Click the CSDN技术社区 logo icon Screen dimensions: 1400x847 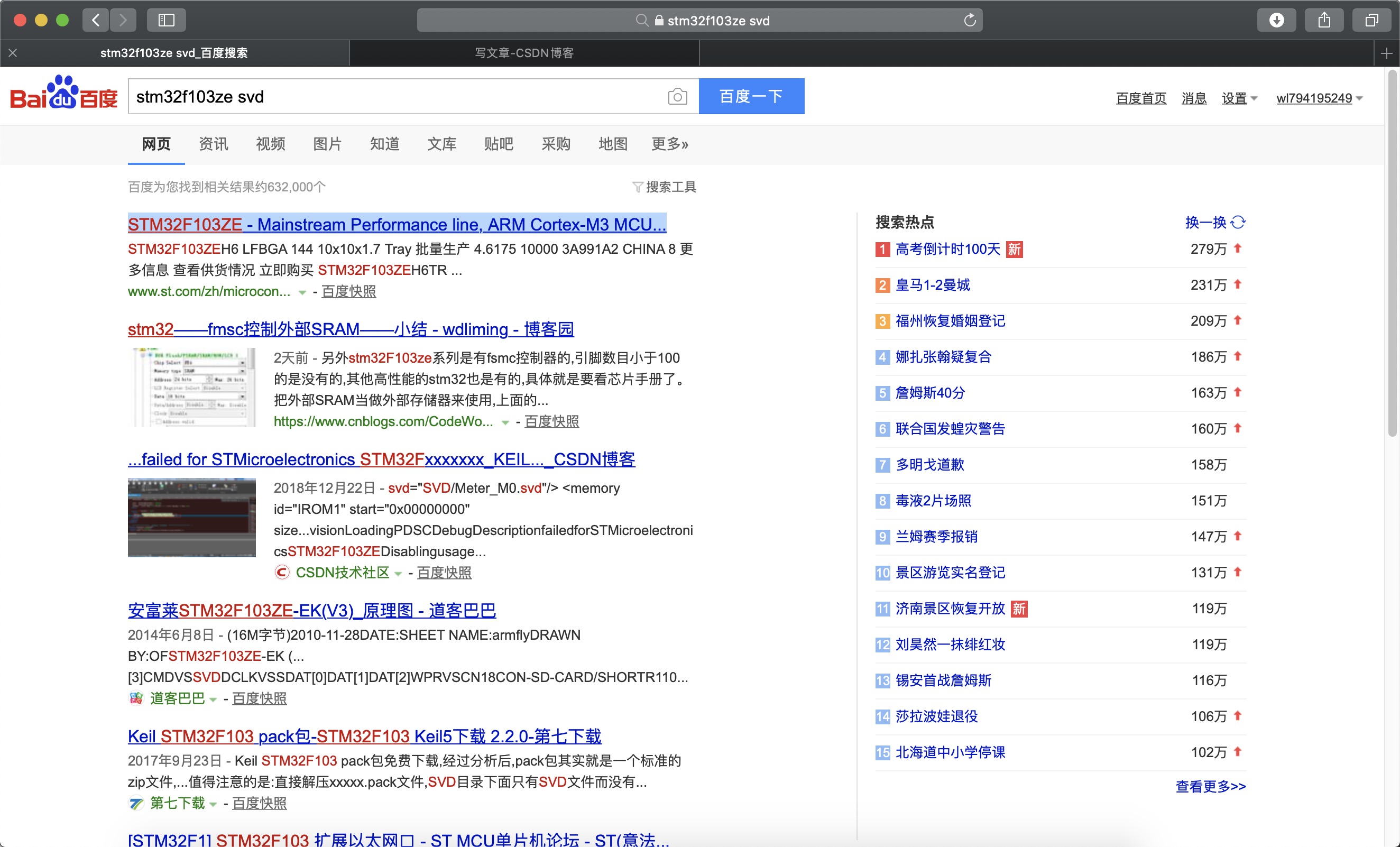282,572
